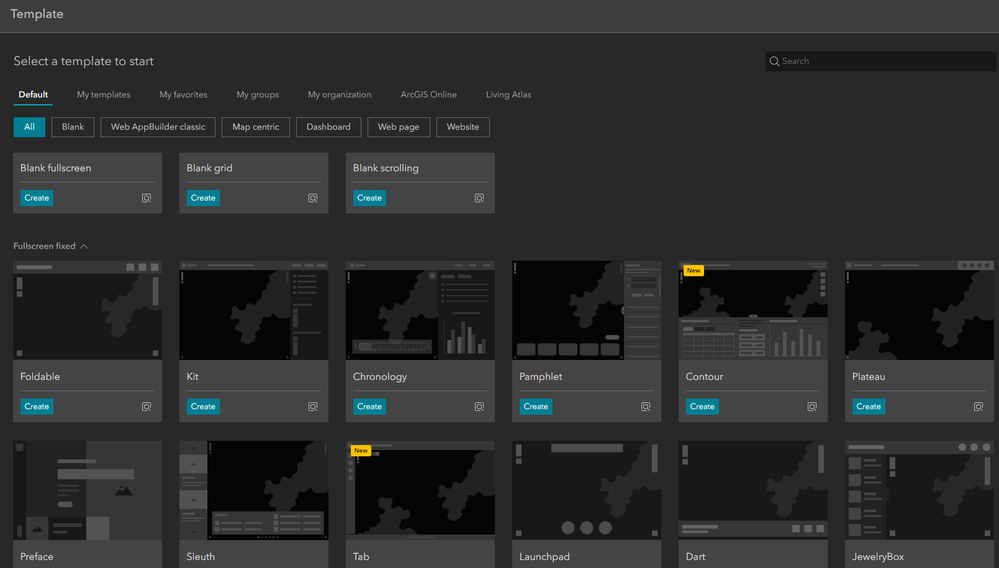Open the Living Atlas tab
The image size is (999, 568).
[508, 94]
